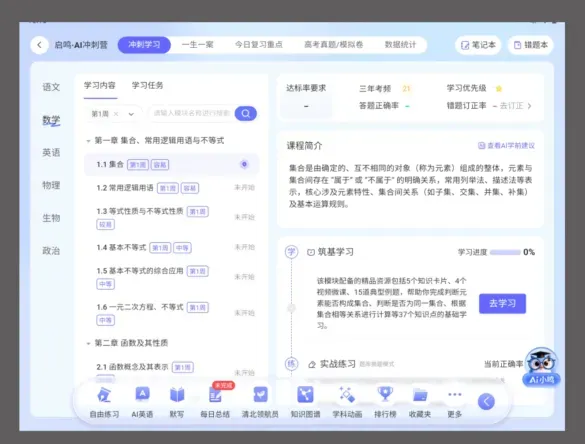Select the 物理 subject

point(51,185)
